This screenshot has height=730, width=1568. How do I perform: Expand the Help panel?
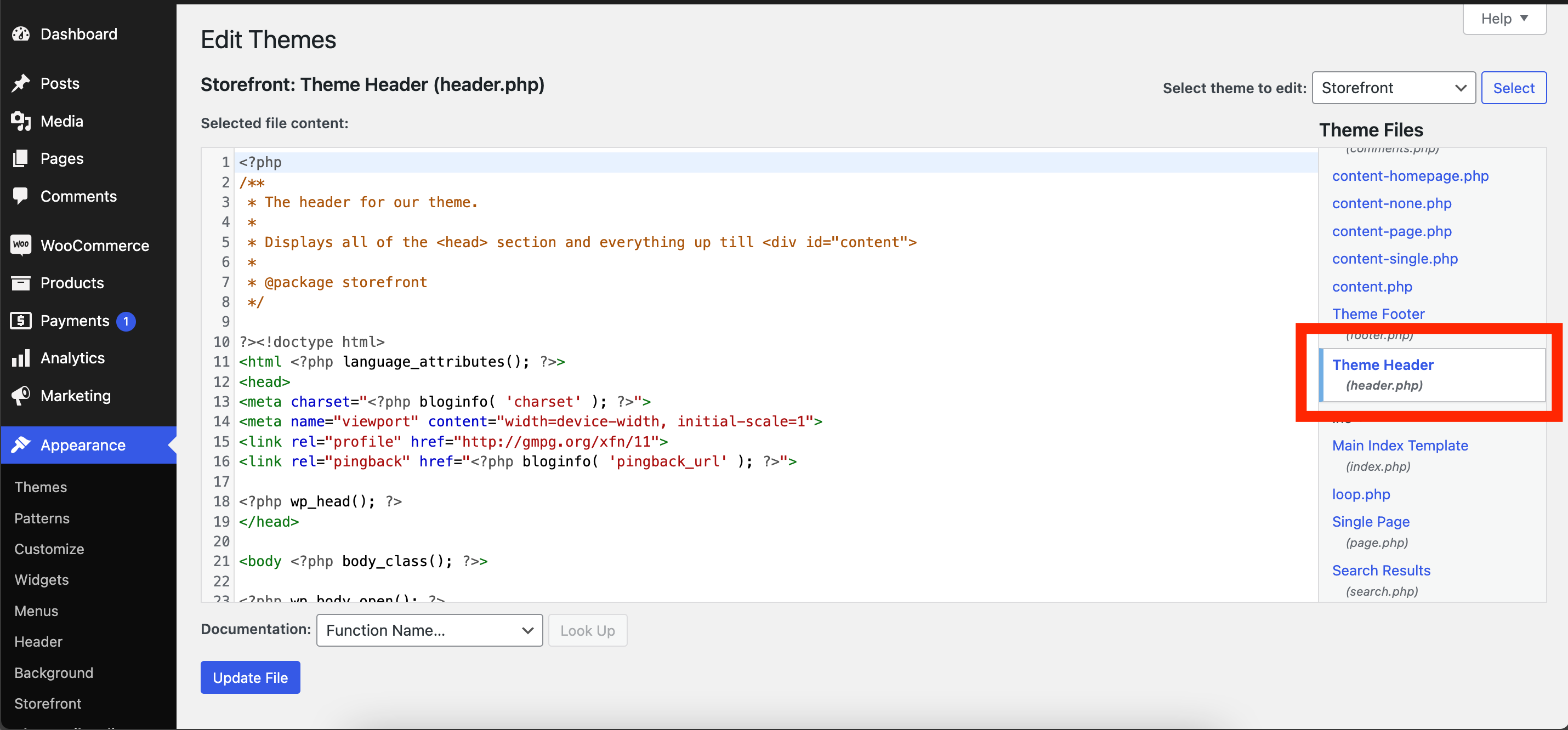[x=1503, y=18]
